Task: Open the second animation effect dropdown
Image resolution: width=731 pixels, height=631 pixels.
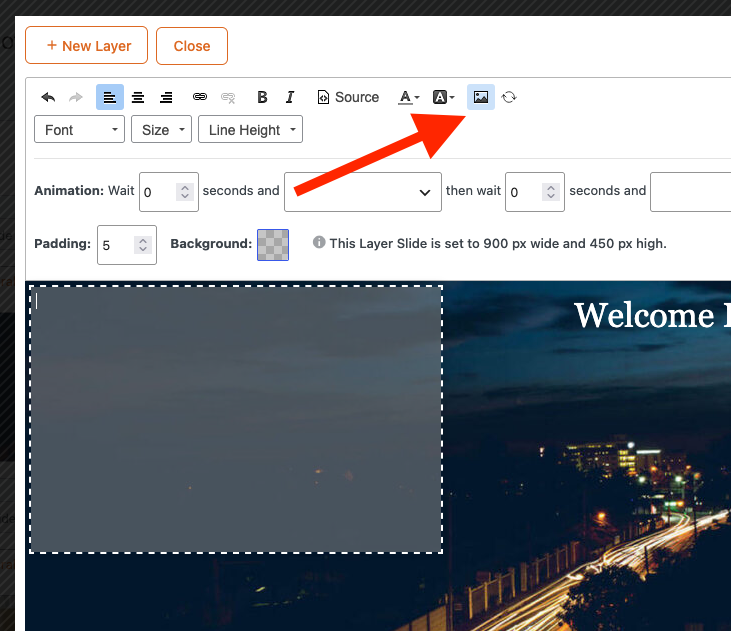Action: pos(690,192)
